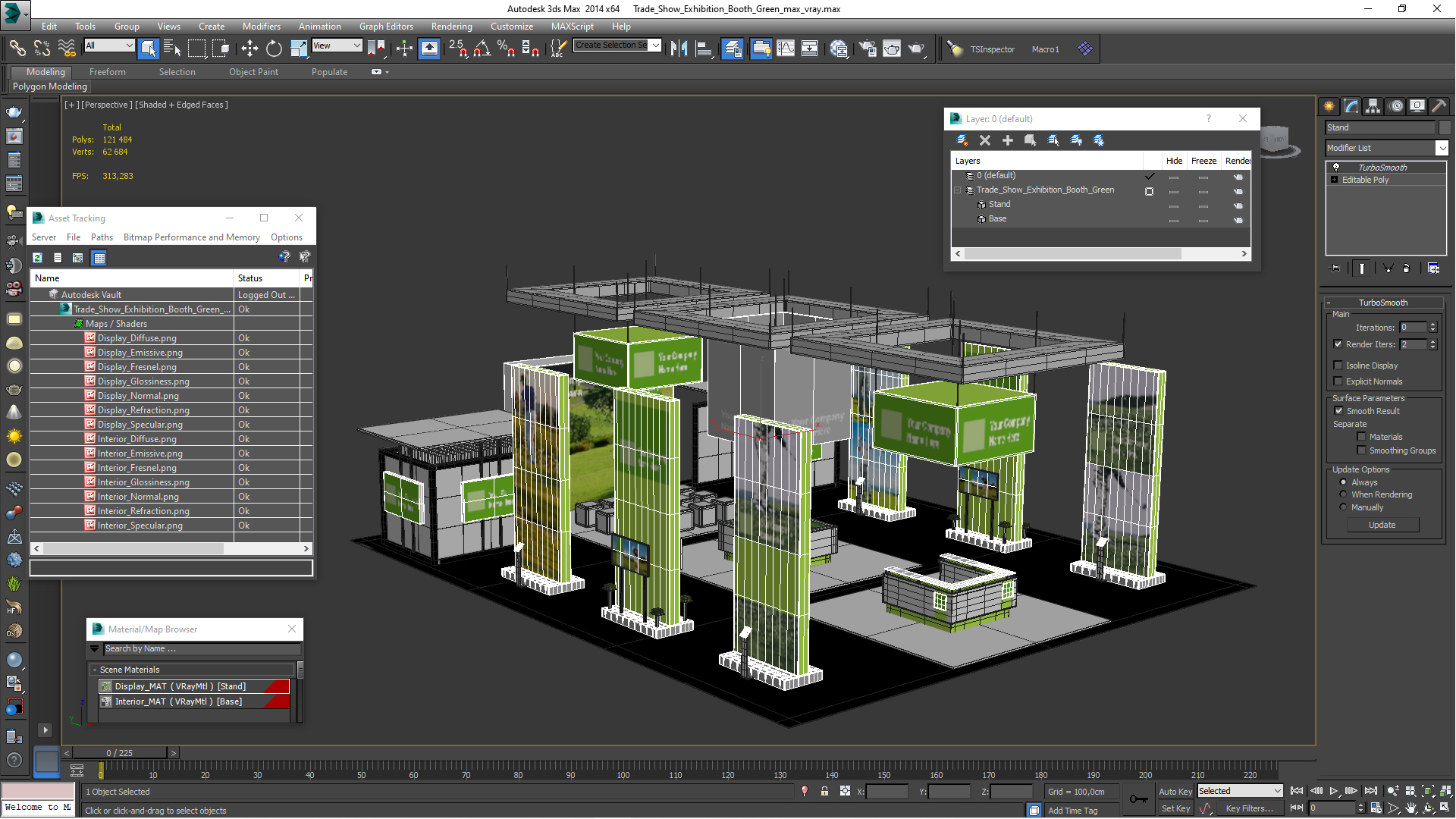The width and height of the screenshot is (1456, 819).
Task: Activate the Select Object tool
Action: tap(149, 49)
